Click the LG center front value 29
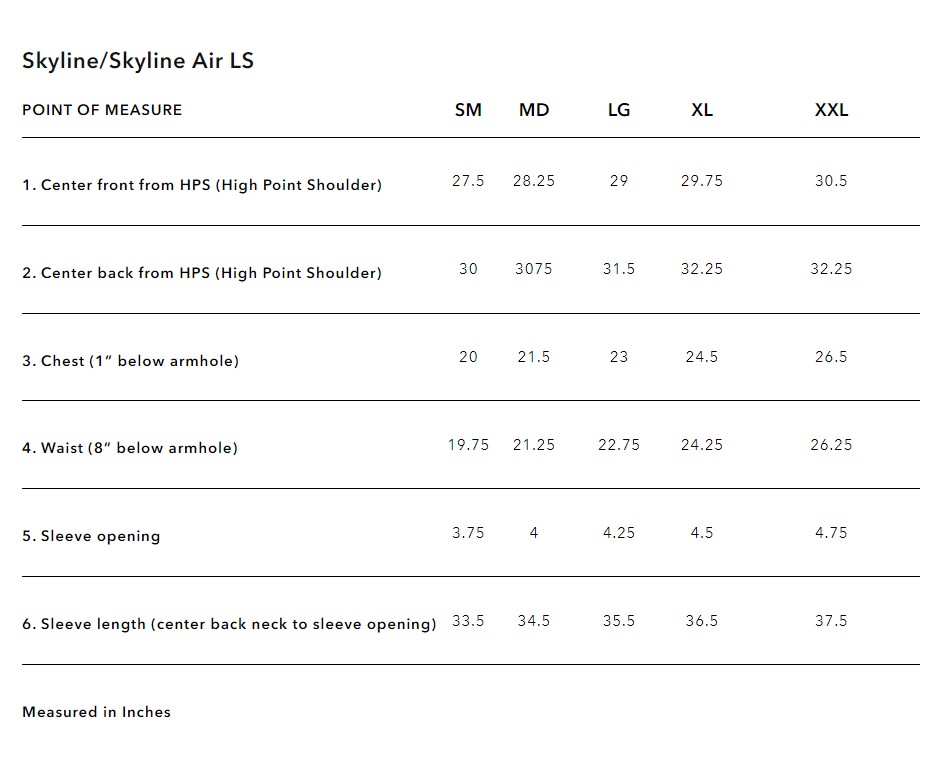 (x=619, y=181)
